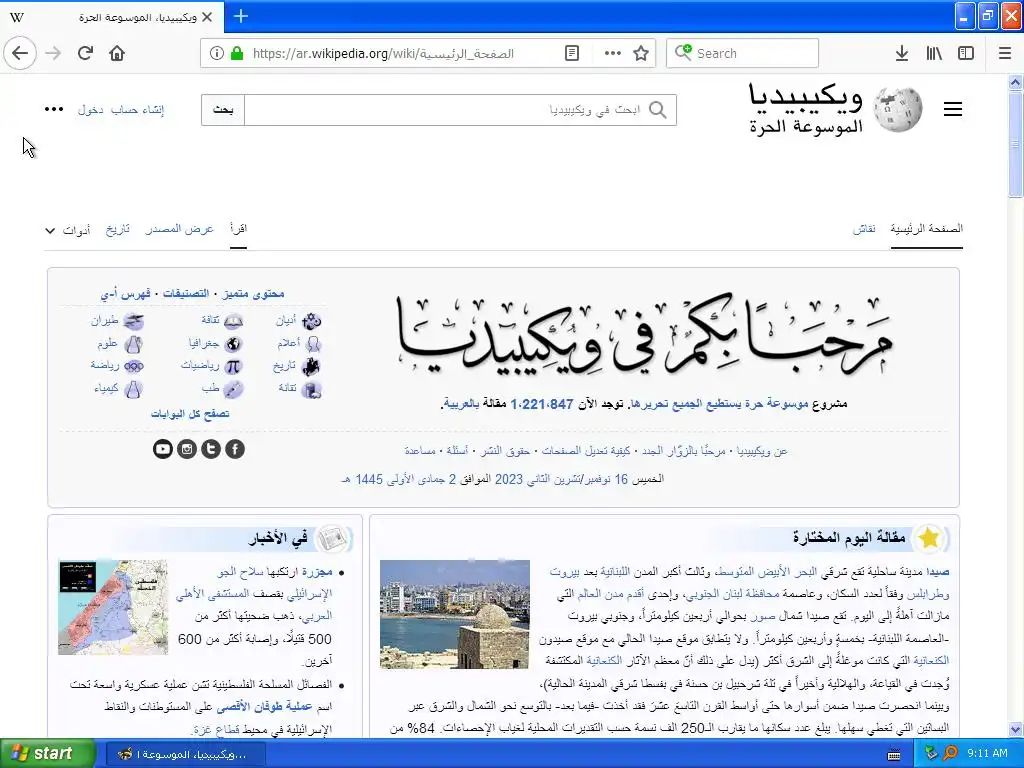Open a new tab with plus button
The height and width of the screenshot is (768, 1024).
click(240, 16)
